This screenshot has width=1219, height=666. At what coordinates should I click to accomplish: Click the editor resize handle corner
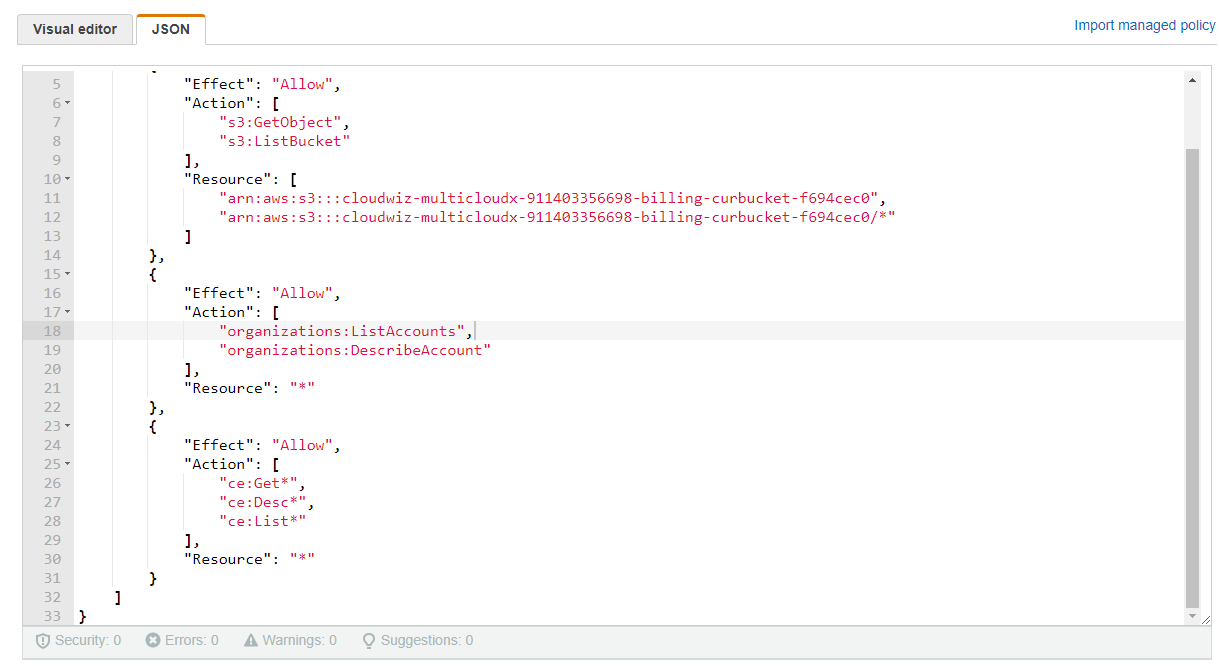click(x=1205, y=620)
